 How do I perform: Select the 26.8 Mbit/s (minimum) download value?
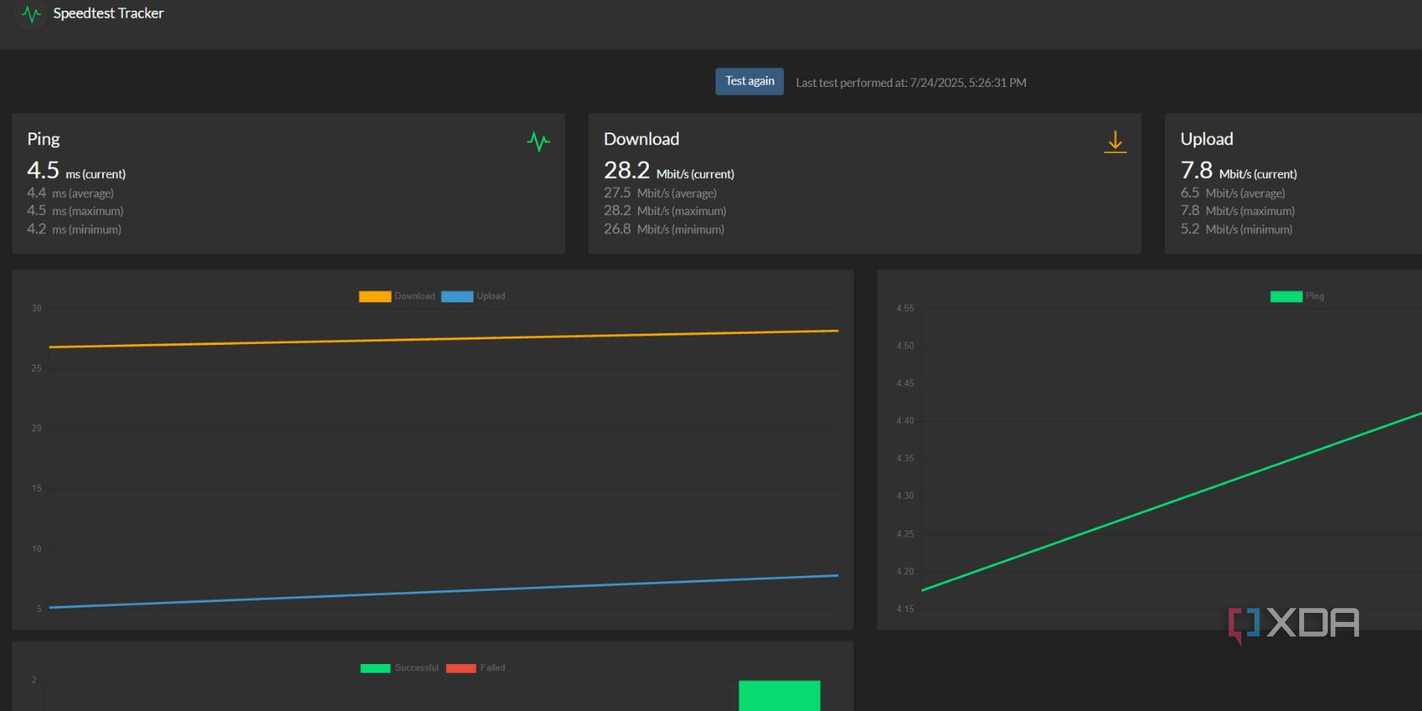coord(664,229)
